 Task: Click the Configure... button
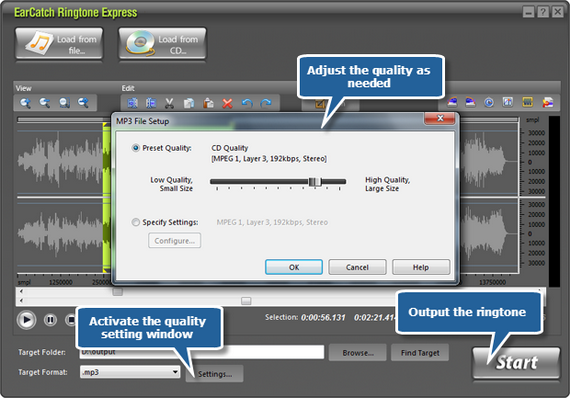pos(174,241)
